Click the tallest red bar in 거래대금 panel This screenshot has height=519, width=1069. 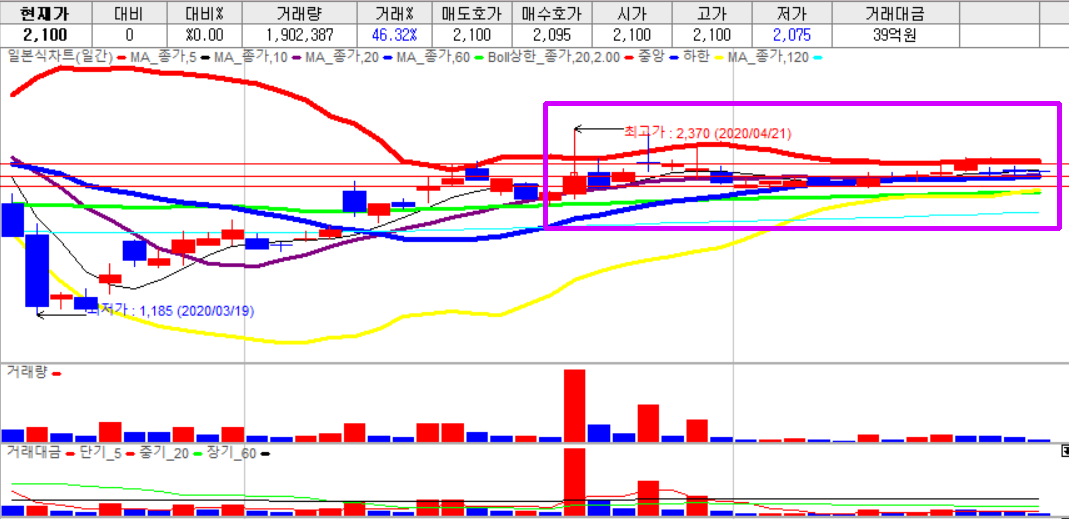point(575,482)
